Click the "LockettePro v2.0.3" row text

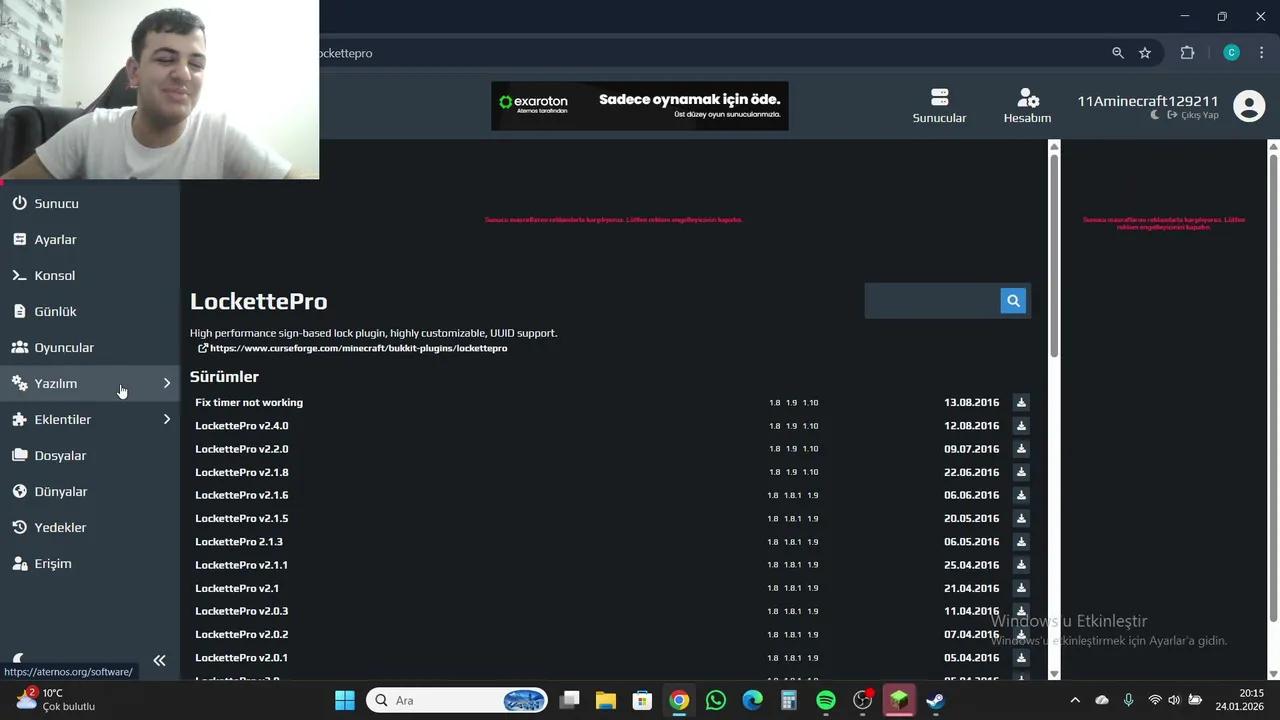click(x=242, y=611)
